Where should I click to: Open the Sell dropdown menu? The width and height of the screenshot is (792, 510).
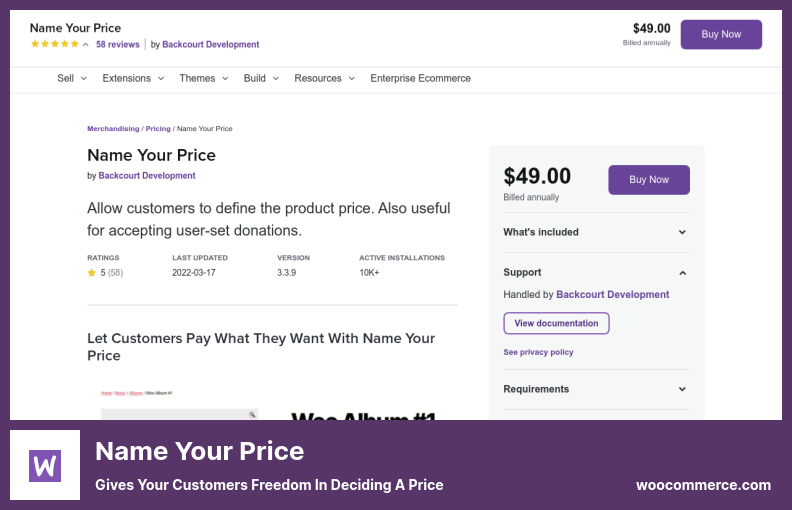point(72,78)
